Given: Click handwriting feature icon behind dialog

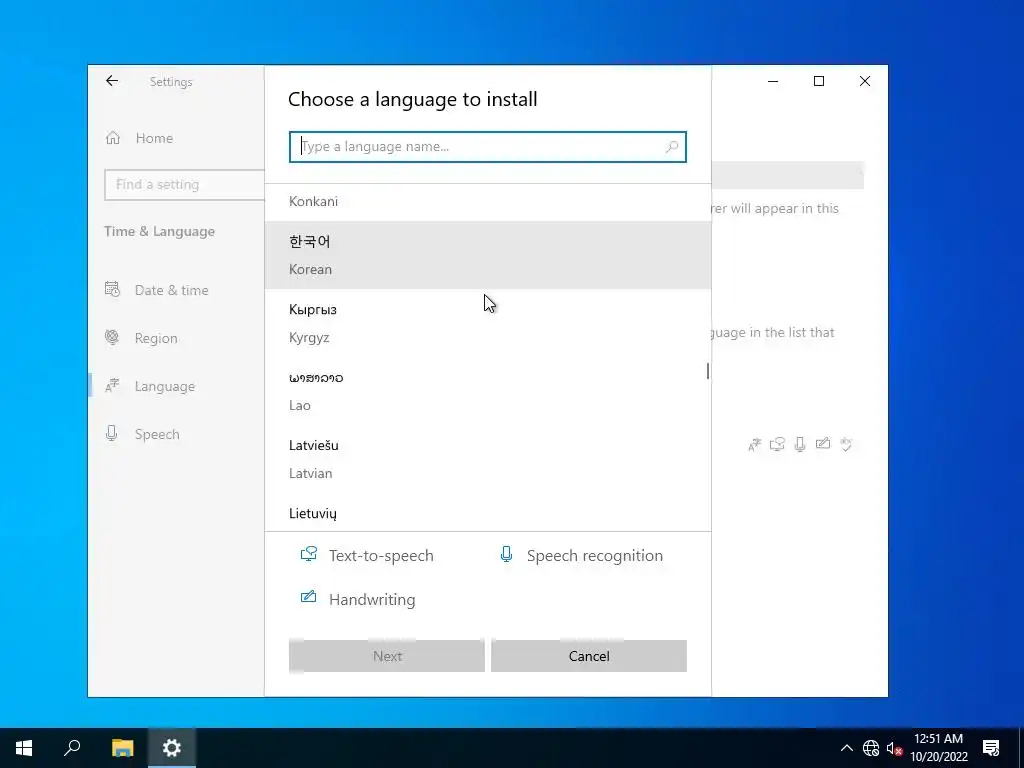Looking at the screenshot, I should (823, 444).
